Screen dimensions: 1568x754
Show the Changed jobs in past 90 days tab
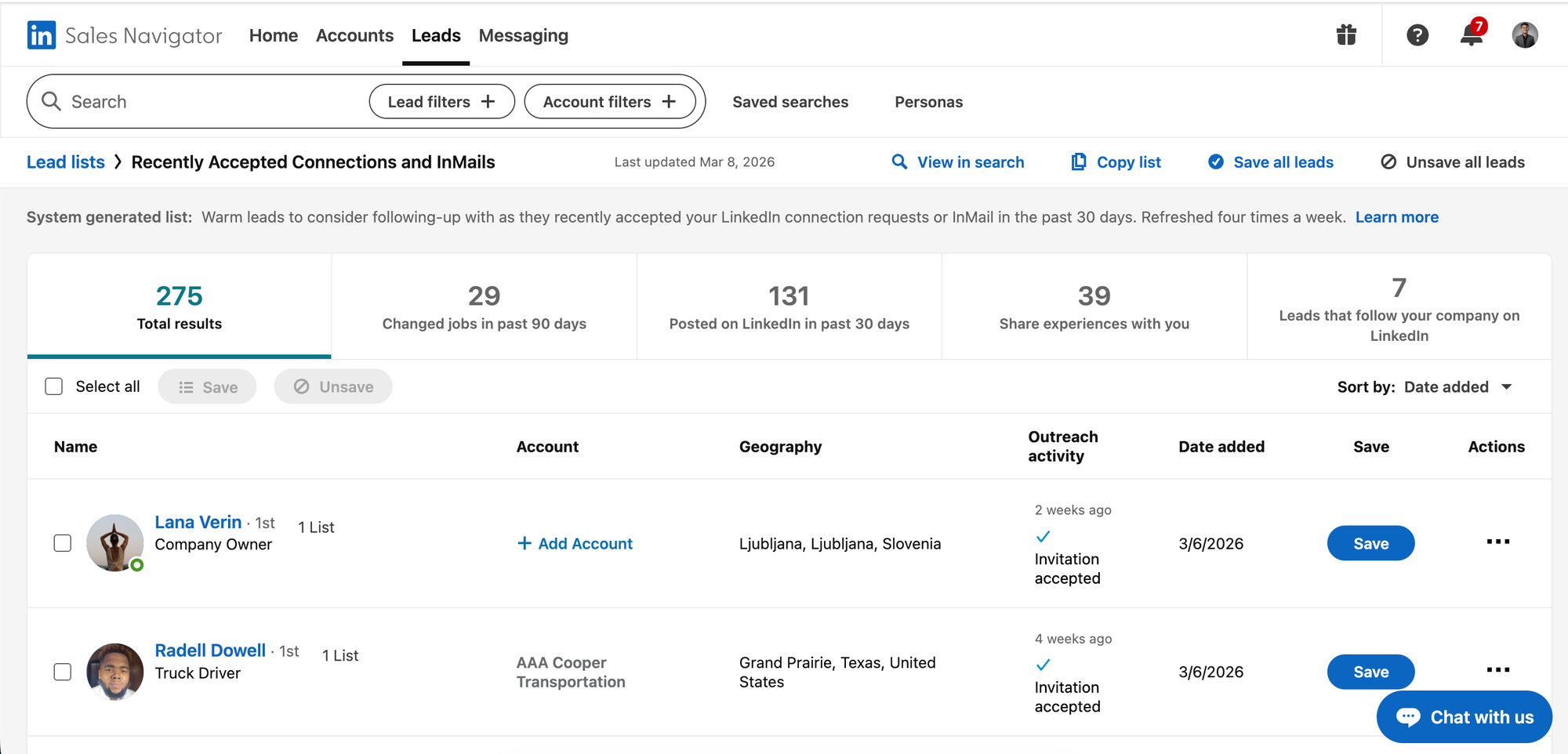484,306
